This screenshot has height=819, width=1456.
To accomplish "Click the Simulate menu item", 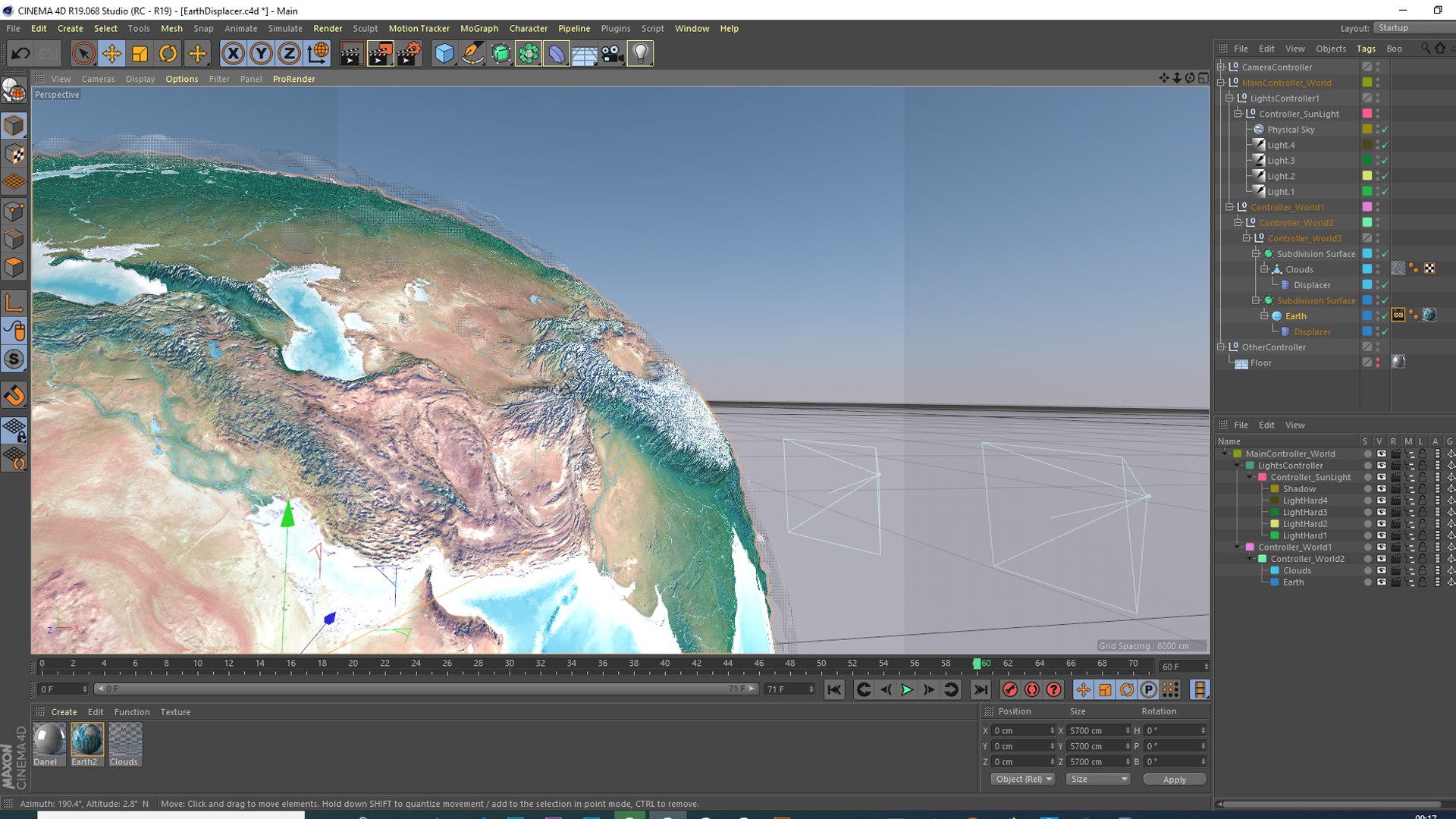I will (x=285, y=27).
